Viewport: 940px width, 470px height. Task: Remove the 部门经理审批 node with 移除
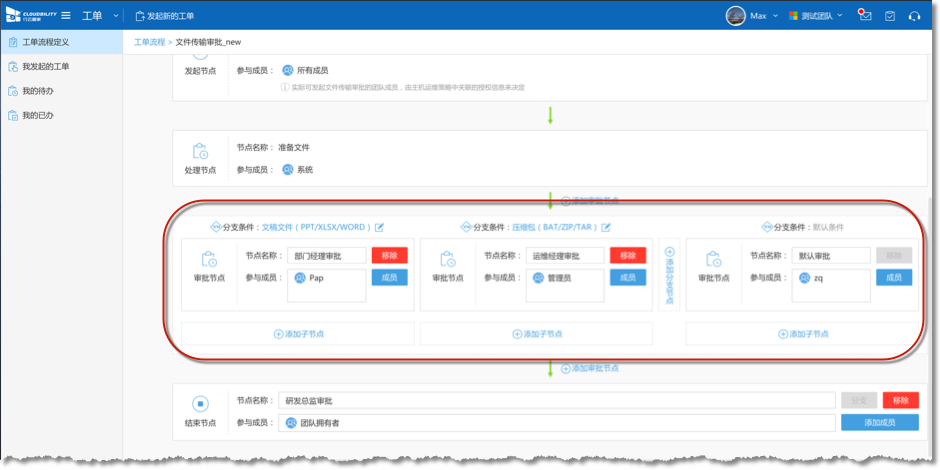point(389,255)
